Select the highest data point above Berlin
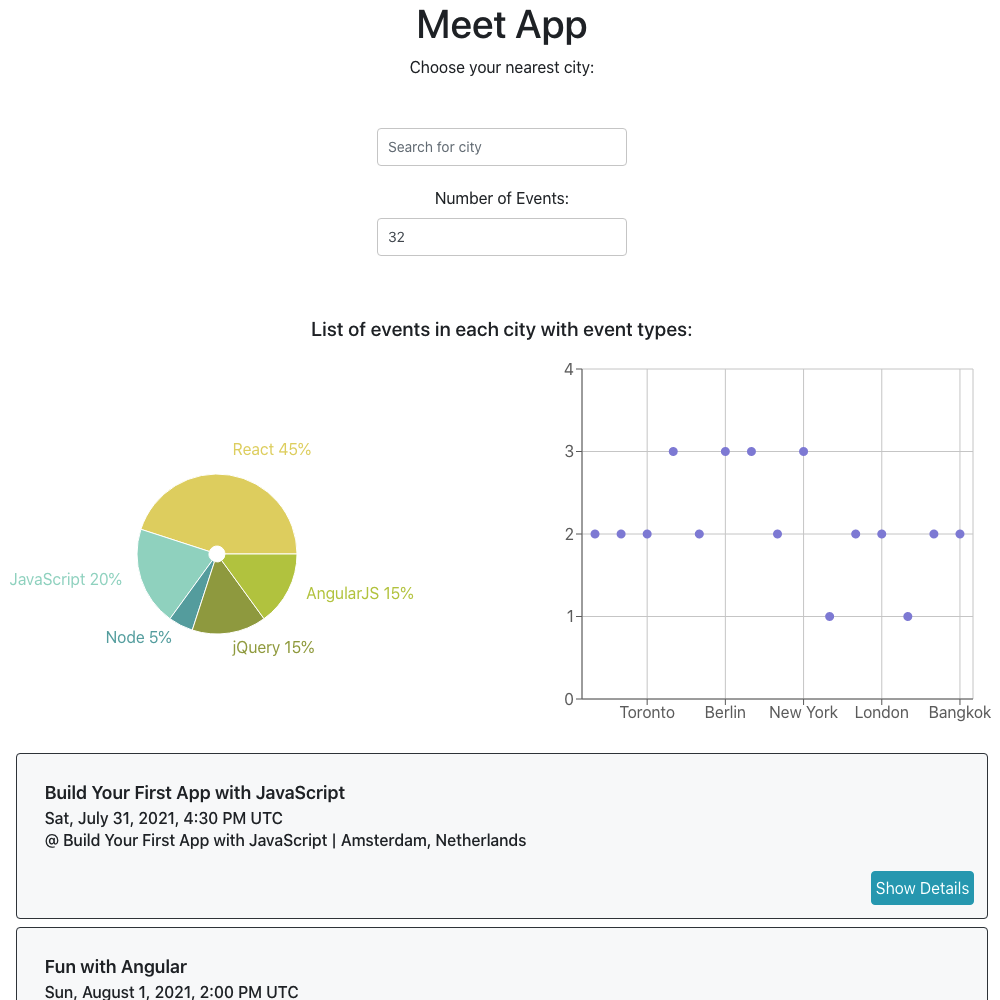Viewport: 1000px width, 1000px height. click(725, 450)
